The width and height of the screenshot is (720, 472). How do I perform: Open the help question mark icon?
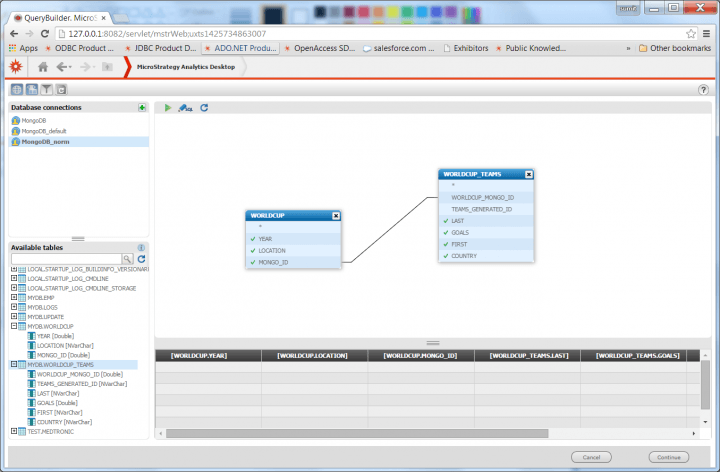coord(703,90)
